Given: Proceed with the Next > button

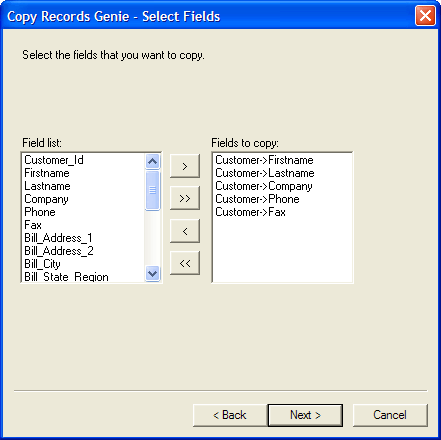Looking at the screenshot, I should click(x=305, y=415).
